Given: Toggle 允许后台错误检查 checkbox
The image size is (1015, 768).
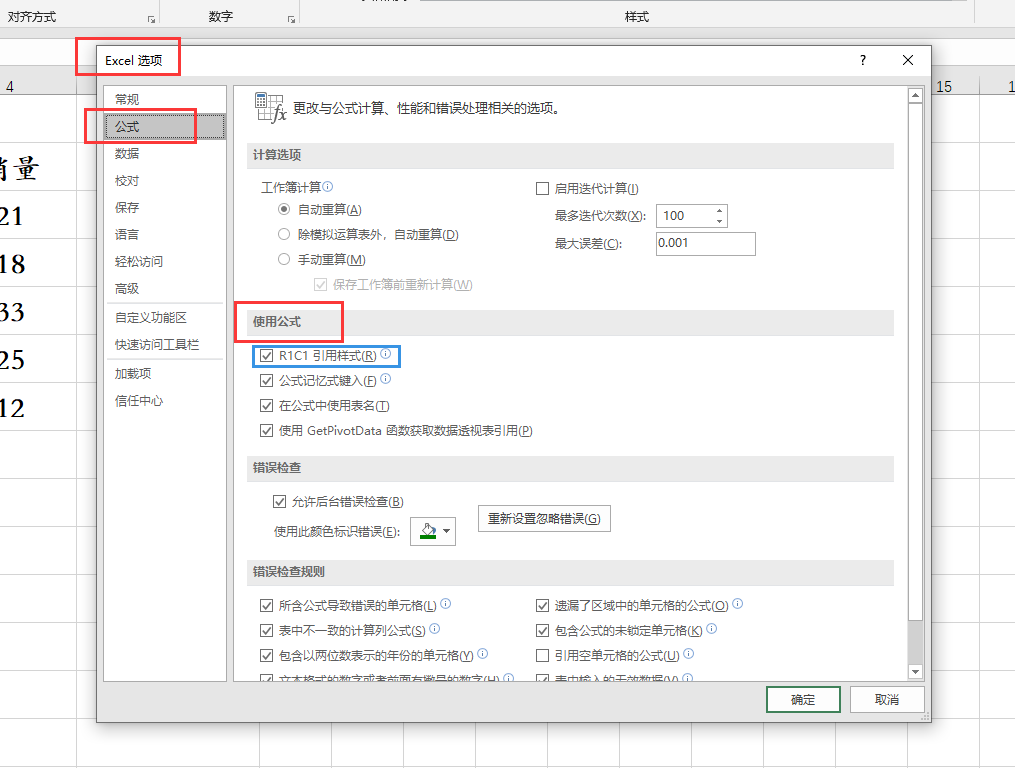Looking at the screenshot, I should [x=280, y=501].
